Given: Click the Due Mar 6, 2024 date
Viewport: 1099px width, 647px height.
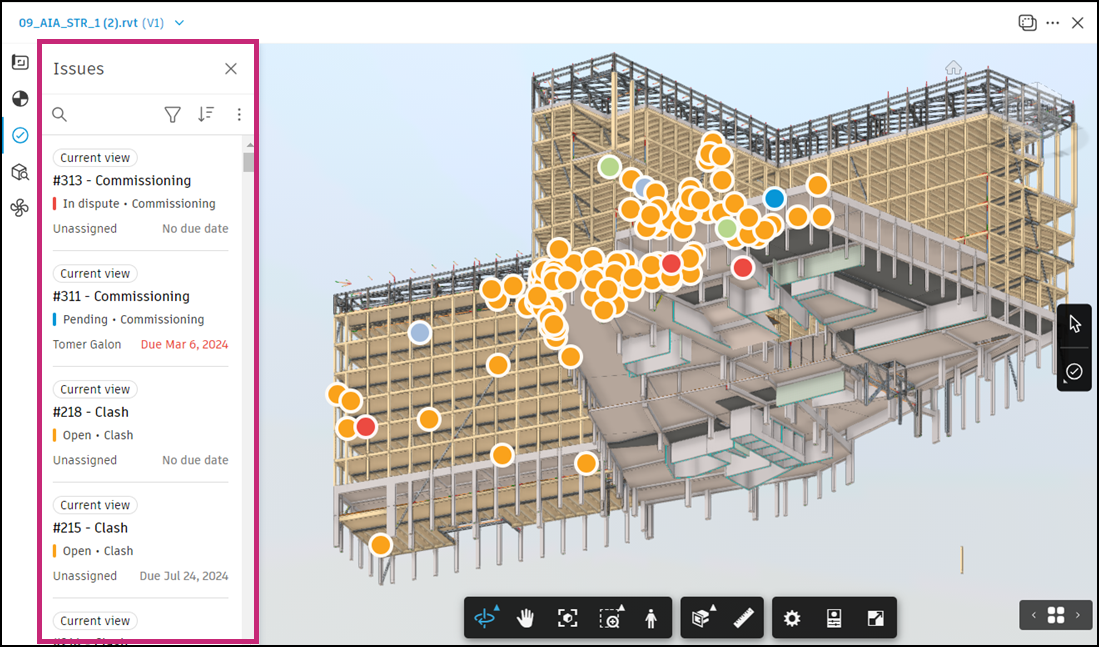Looking at the screenshot, I should 184,344.
